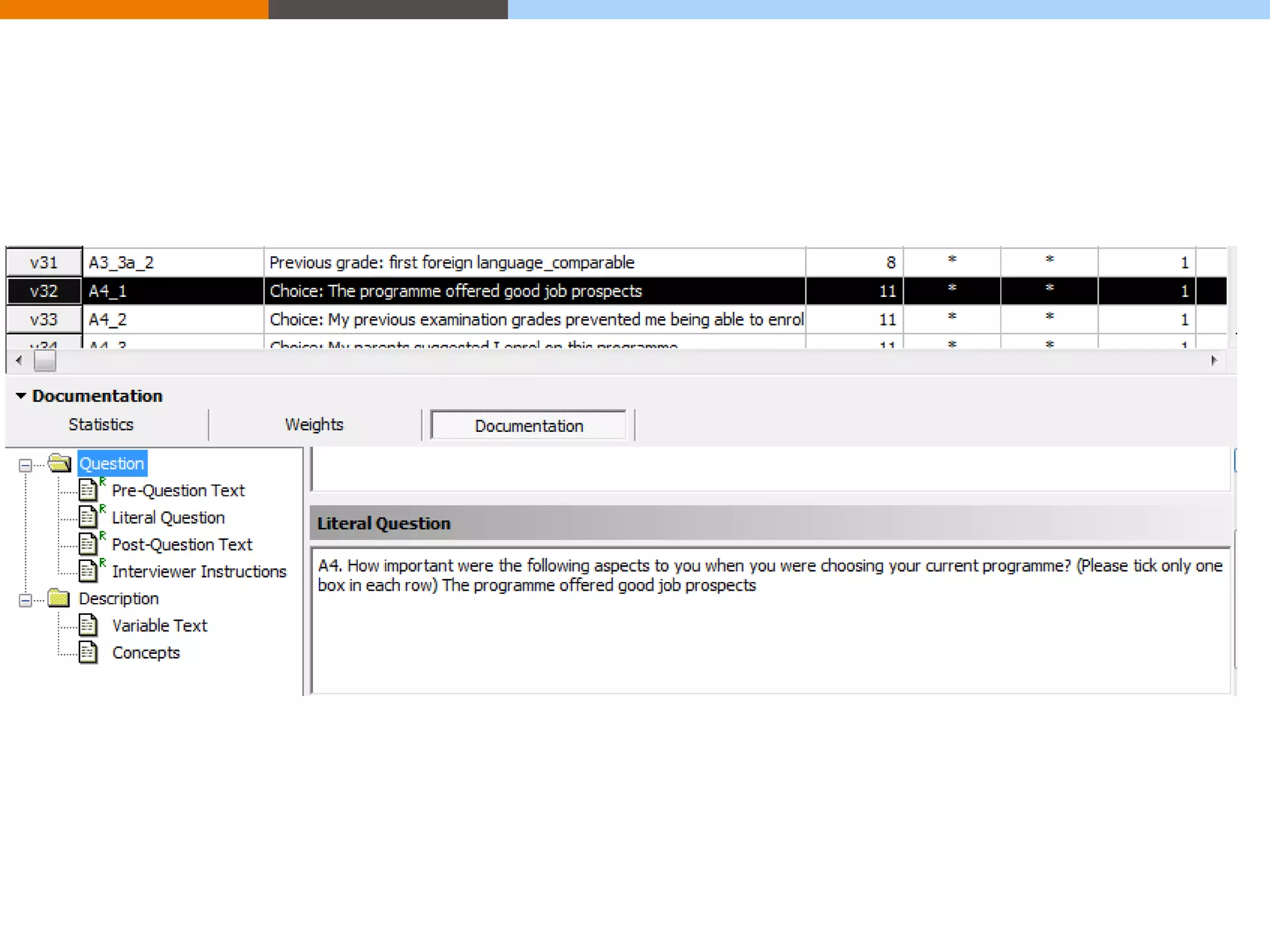The image size is (1270, 952).
Task: Select the Concepts tree item label
Action: coord(146,653)
